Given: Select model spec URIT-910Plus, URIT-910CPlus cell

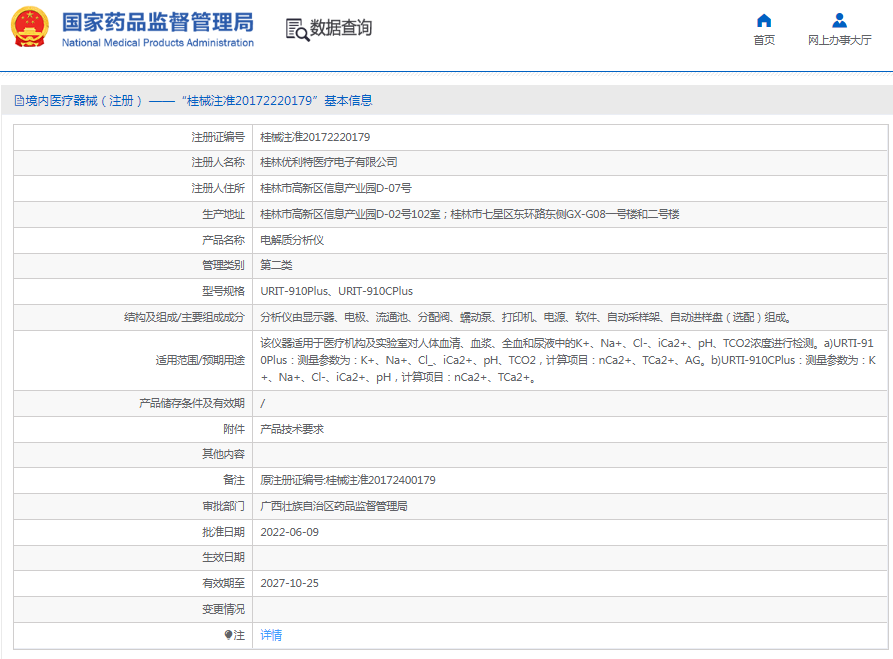Looking at the screenshot, I should (336, 291).
